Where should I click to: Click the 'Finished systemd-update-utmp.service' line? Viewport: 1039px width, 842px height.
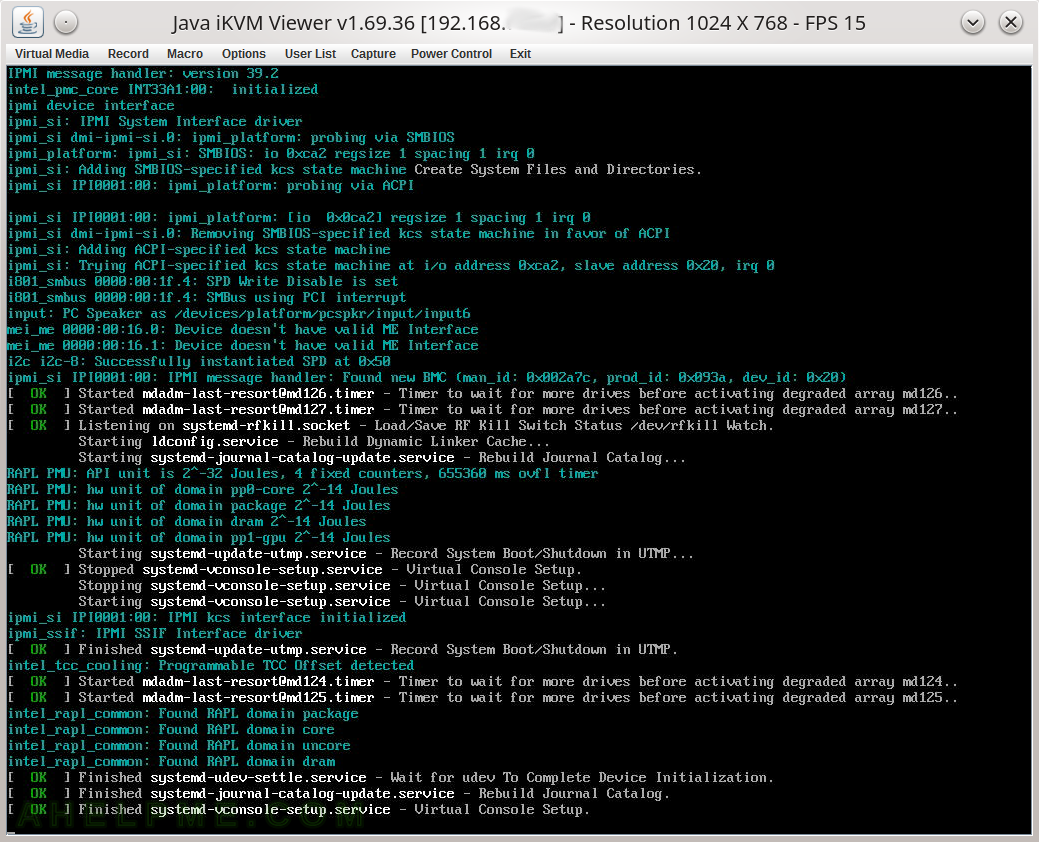tap(343, 649)
